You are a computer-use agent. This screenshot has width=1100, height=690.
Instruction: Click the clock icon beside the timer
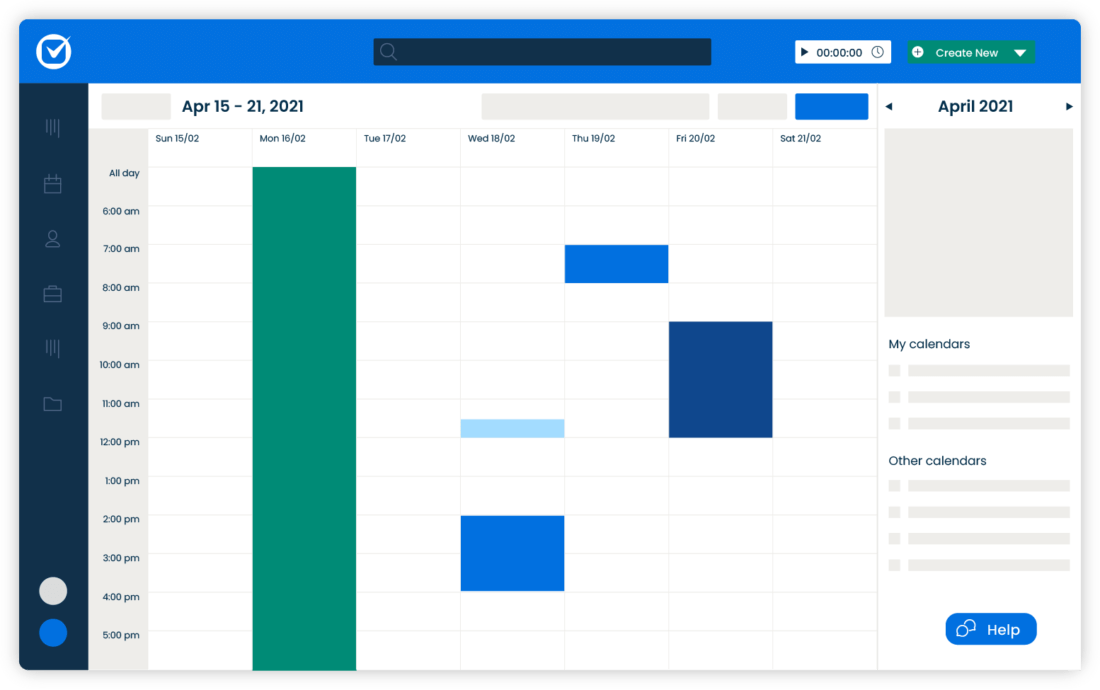(x=877, y=52)
